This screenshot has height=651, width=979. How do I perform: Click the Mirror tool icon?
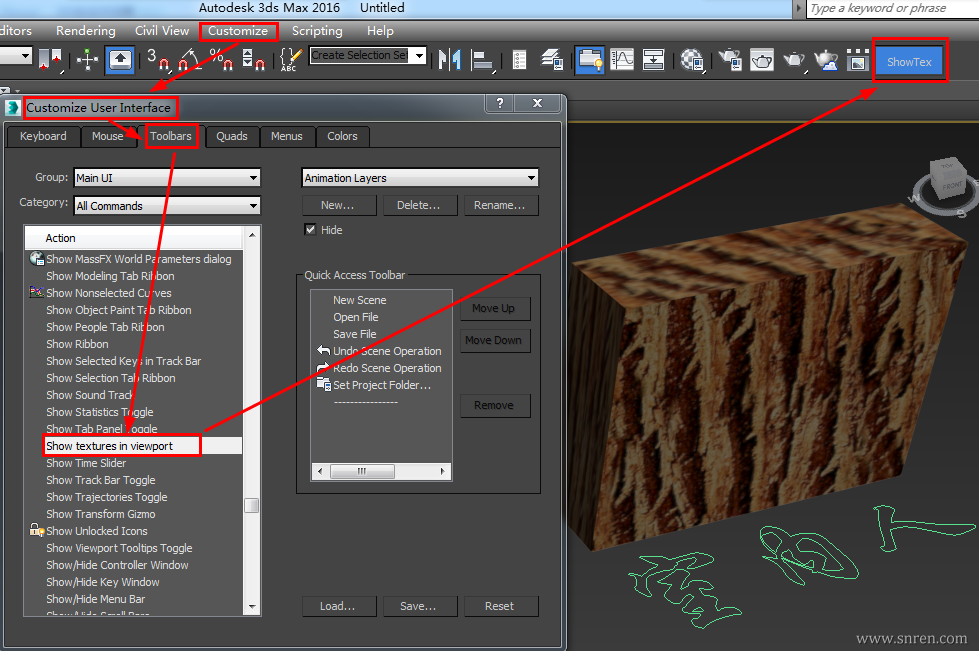450,60
